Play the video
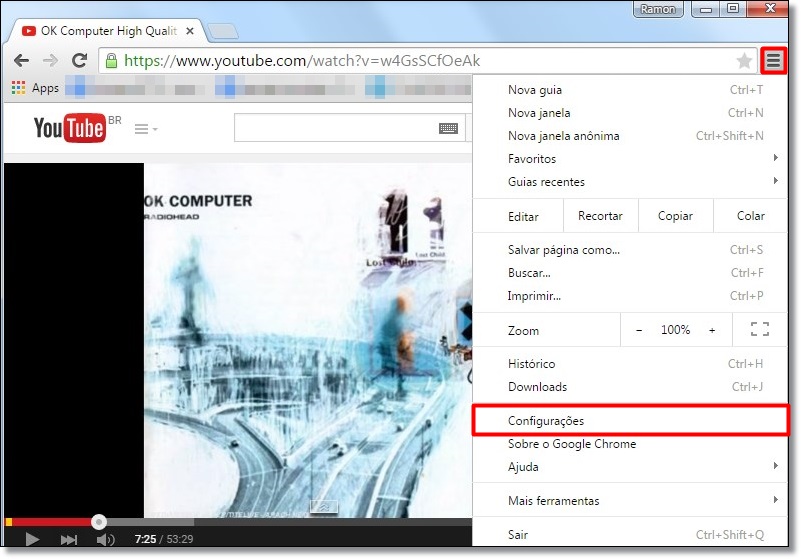 [x=32, y=539]
